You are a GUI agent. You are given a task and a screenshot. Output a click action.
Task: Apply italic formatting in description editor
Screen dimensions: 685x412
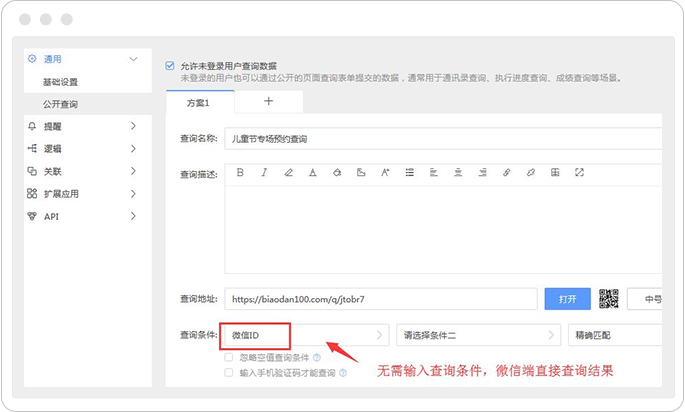pyautogui.click(x=264, y=173)
